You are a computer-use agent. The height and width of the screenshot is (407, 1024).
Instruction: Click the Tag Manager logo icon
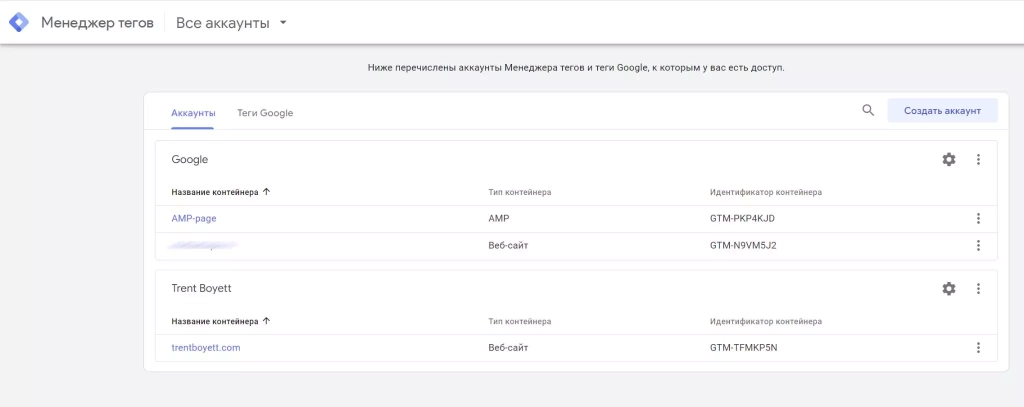click(x=18, y=23)
